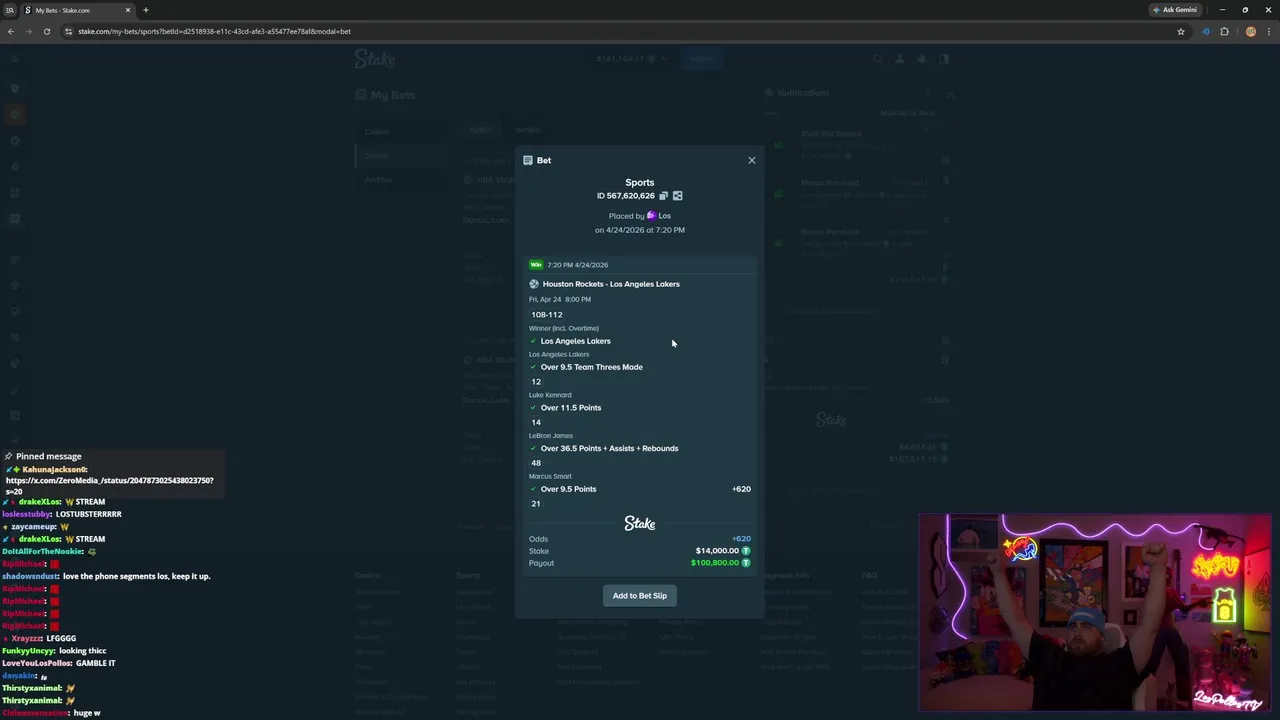The width and height of the screenshot is (1280, 720).
Task: Click the green Win status badge
Action: point(536,265)
